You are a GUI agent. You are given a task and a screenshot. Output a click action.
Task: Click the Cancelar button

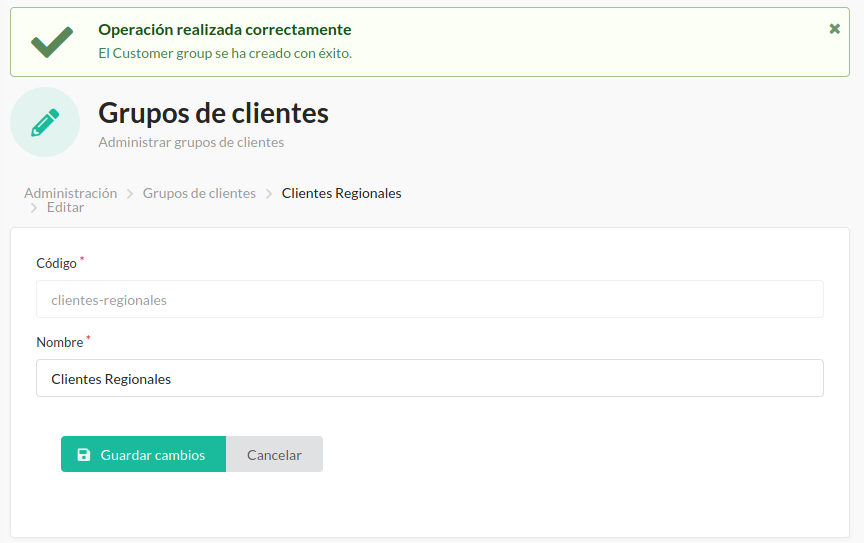[274, 454]
